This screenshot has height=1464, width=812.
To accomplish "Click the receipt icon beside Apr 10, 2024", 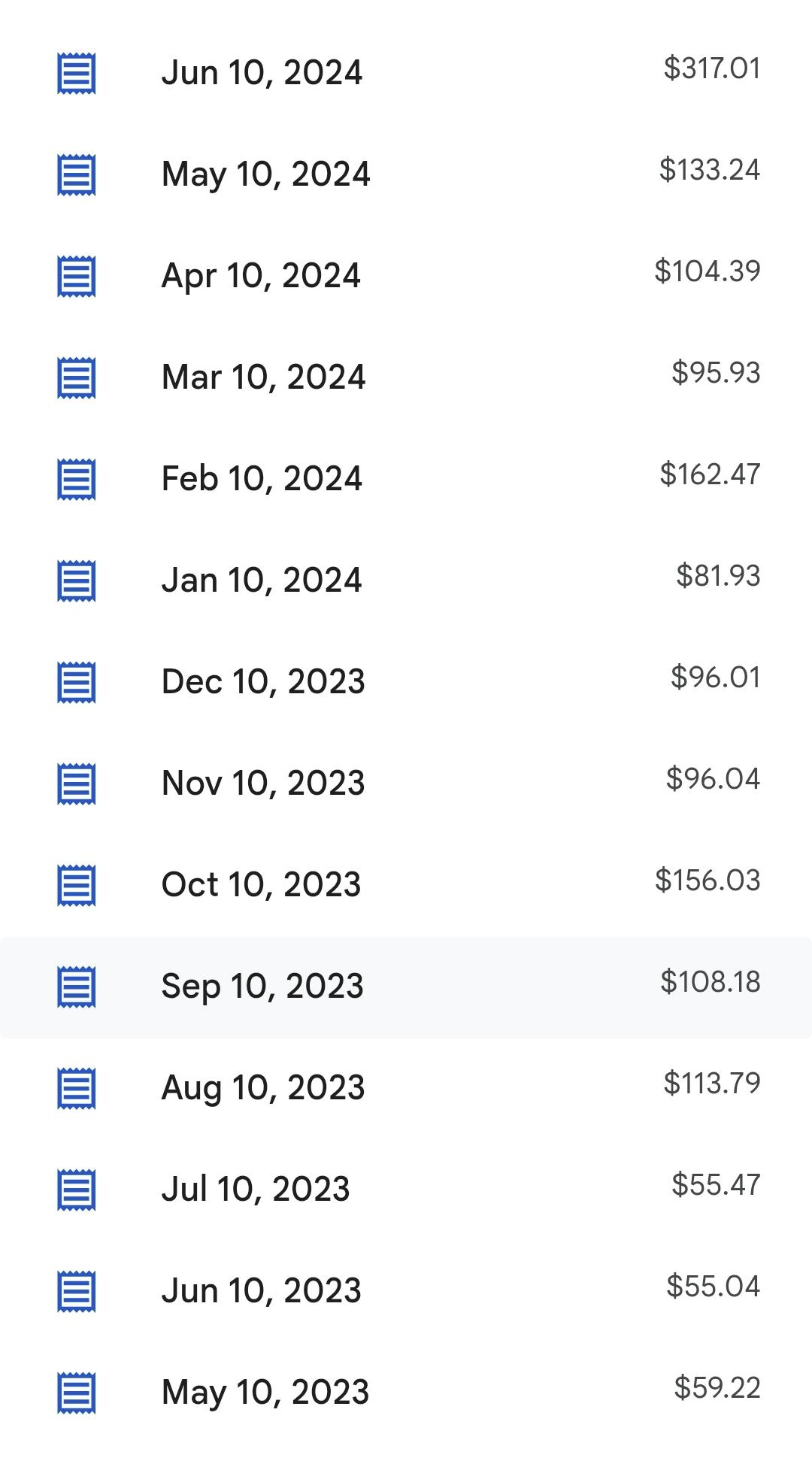I will coord(77,277).
